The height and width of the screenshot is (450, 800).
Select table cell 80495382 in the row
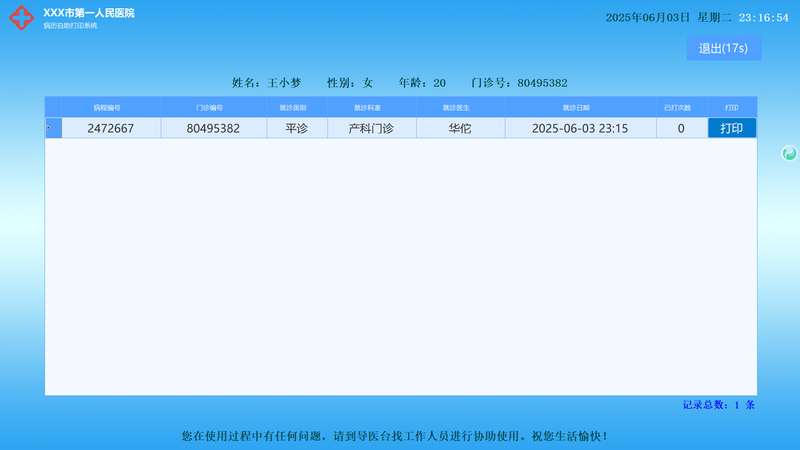[213, 128]
